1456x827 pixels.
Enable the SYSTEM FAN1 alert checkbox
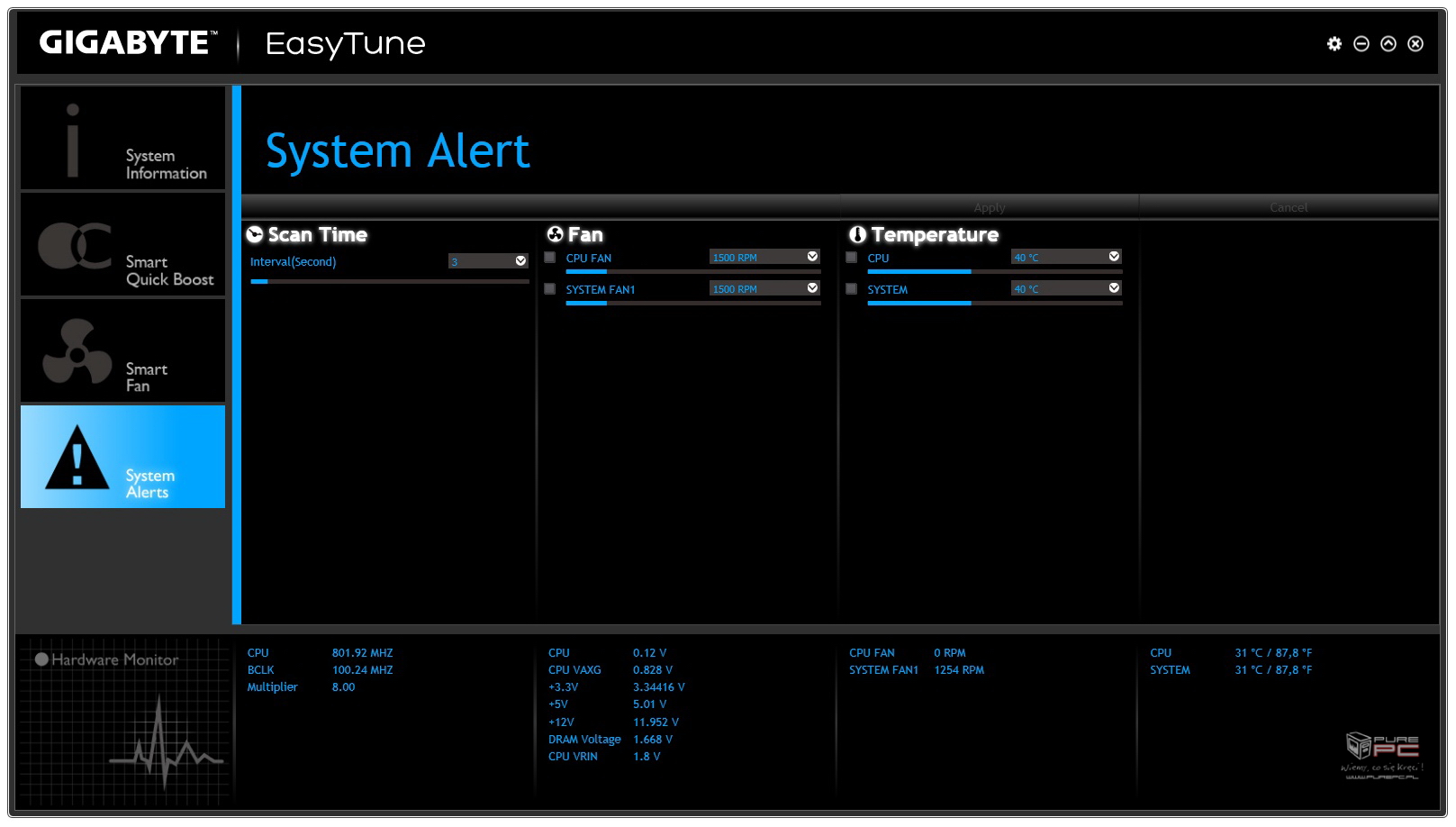click(x=550, y=289)
